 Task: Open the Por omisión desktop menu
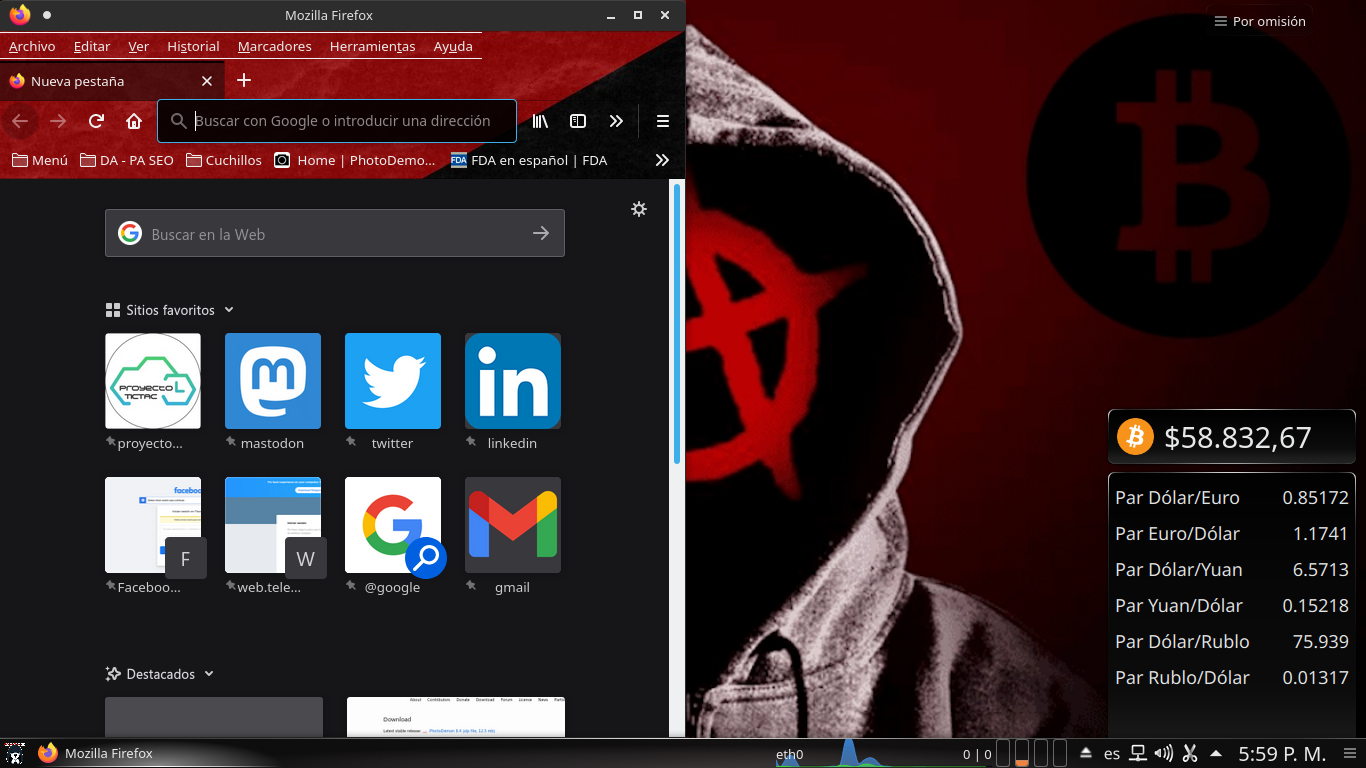(1259, 21)
